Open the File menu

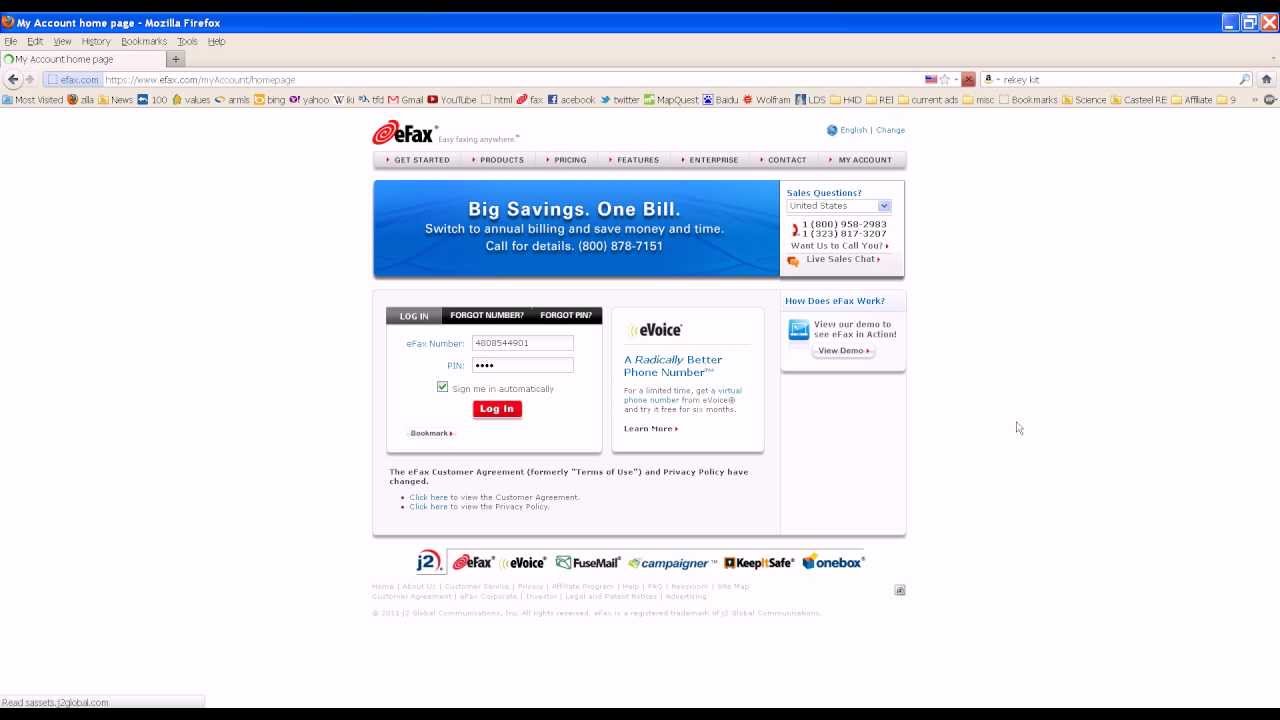pos(10,41)
